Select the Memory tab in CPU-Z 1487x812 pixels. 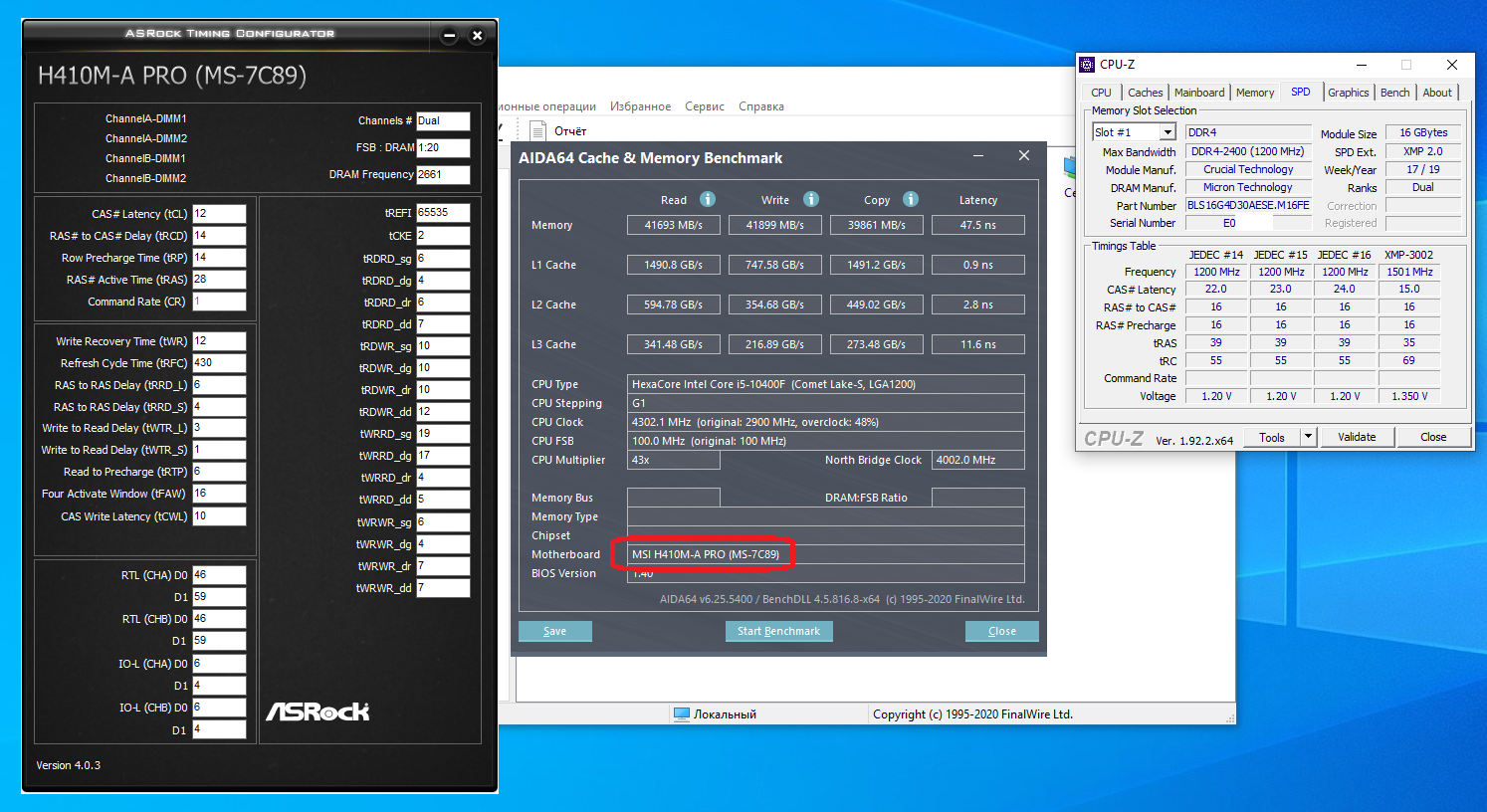[1255, 93]
